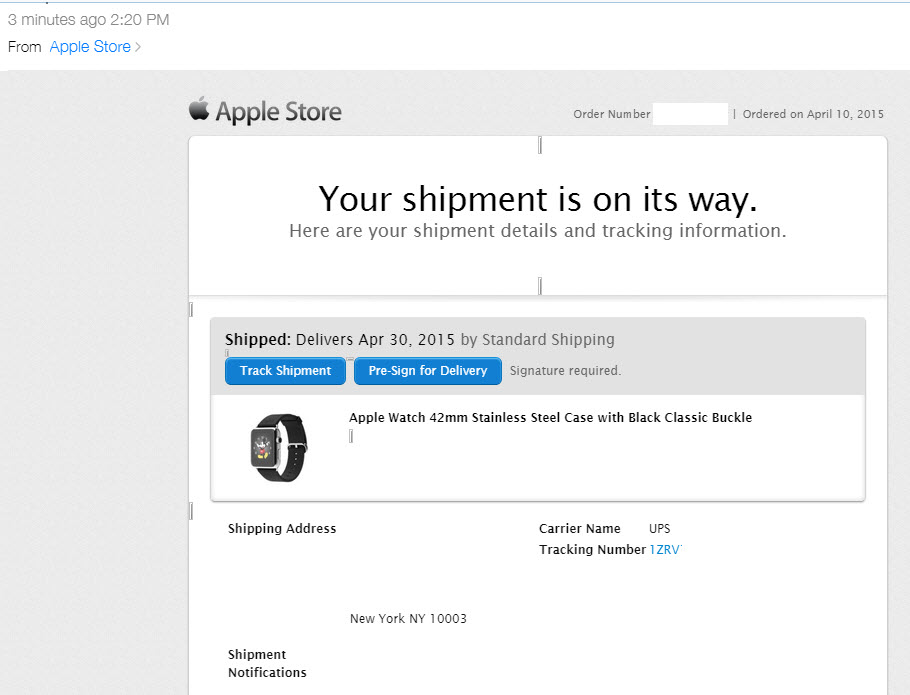Click the 'Apple Store' header wordmark

279,112
